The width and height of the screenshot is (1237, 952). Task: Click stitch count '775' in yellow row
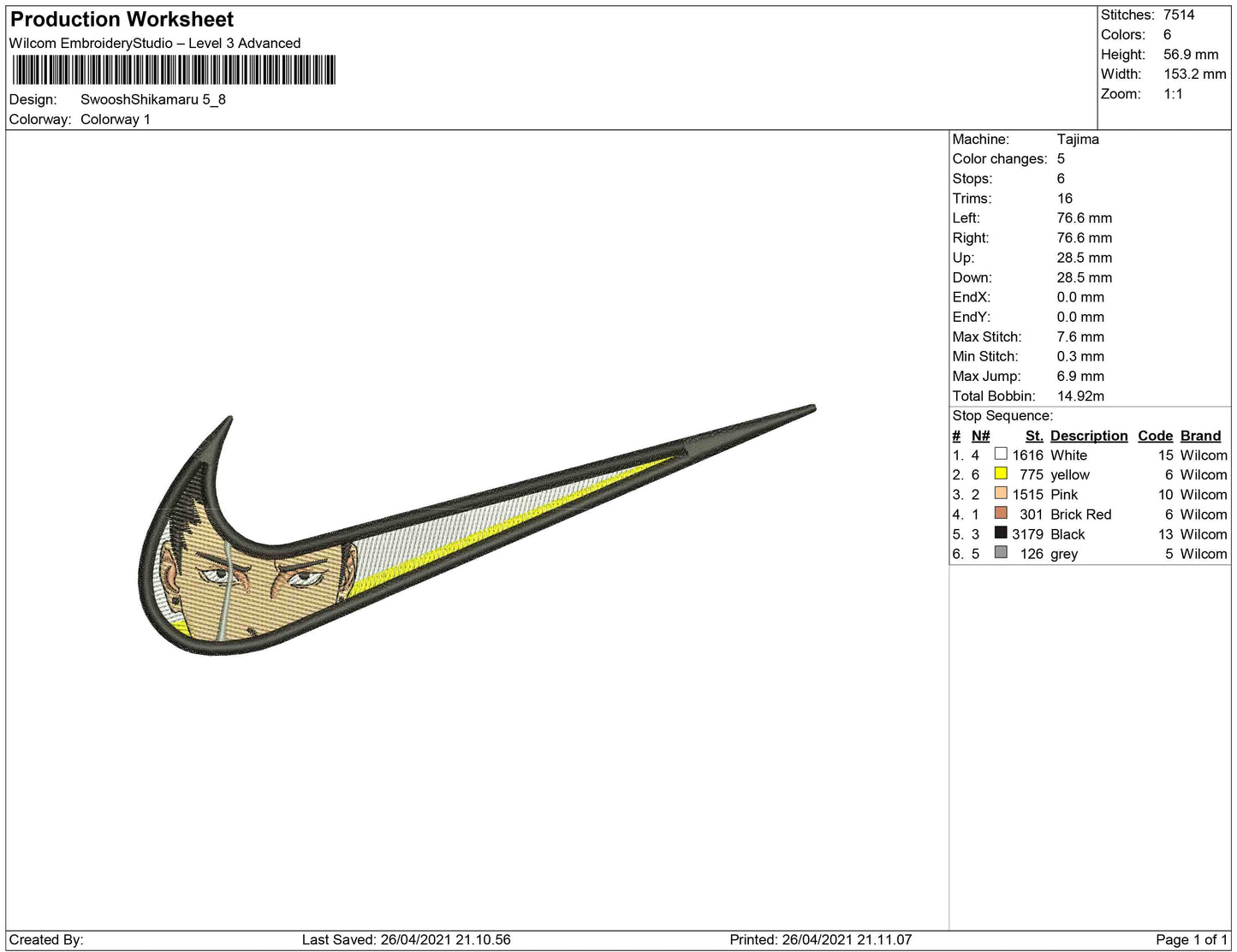click(1032, 475)
